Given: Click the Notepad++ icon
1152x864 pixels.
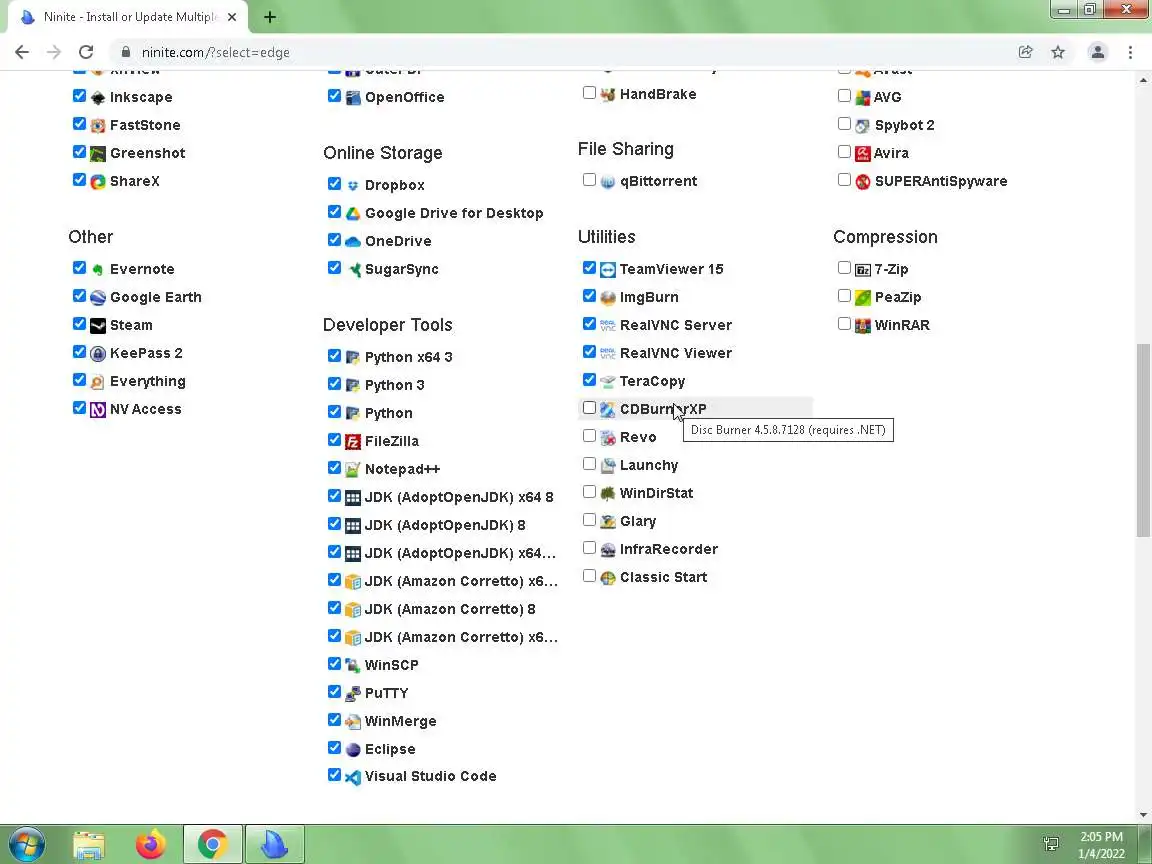Looking at the screenshot, I should (x=353, y=469).
